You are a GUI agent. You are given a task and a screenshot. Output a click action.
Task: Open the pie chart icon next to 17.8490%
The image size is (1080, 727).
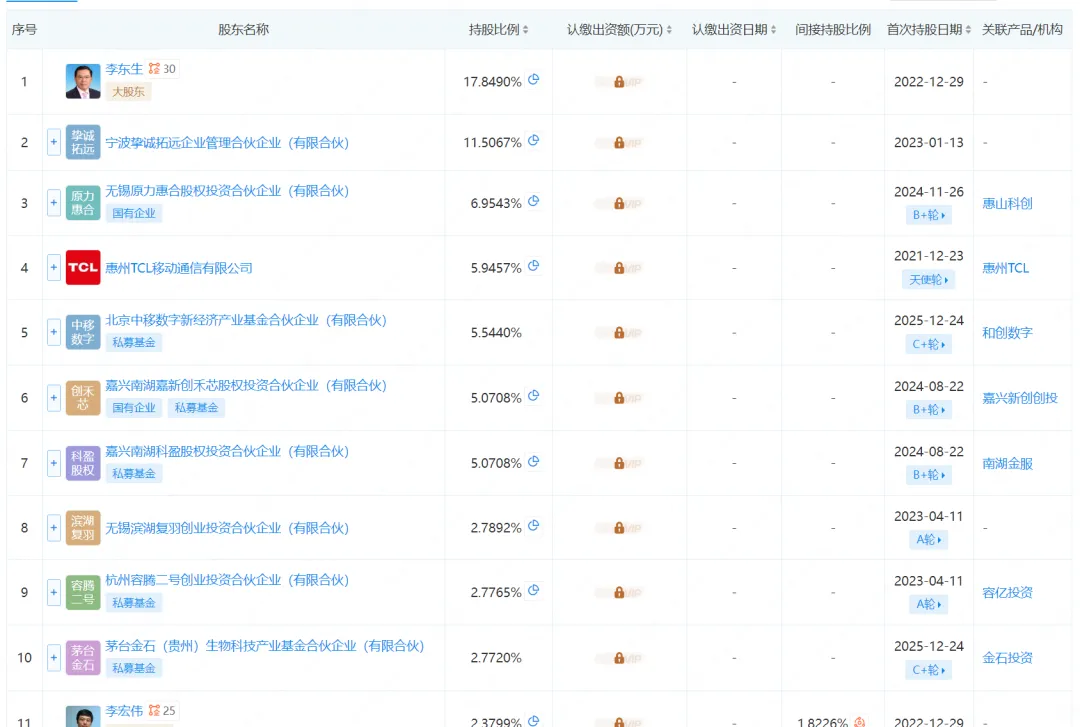click(533, 80)
